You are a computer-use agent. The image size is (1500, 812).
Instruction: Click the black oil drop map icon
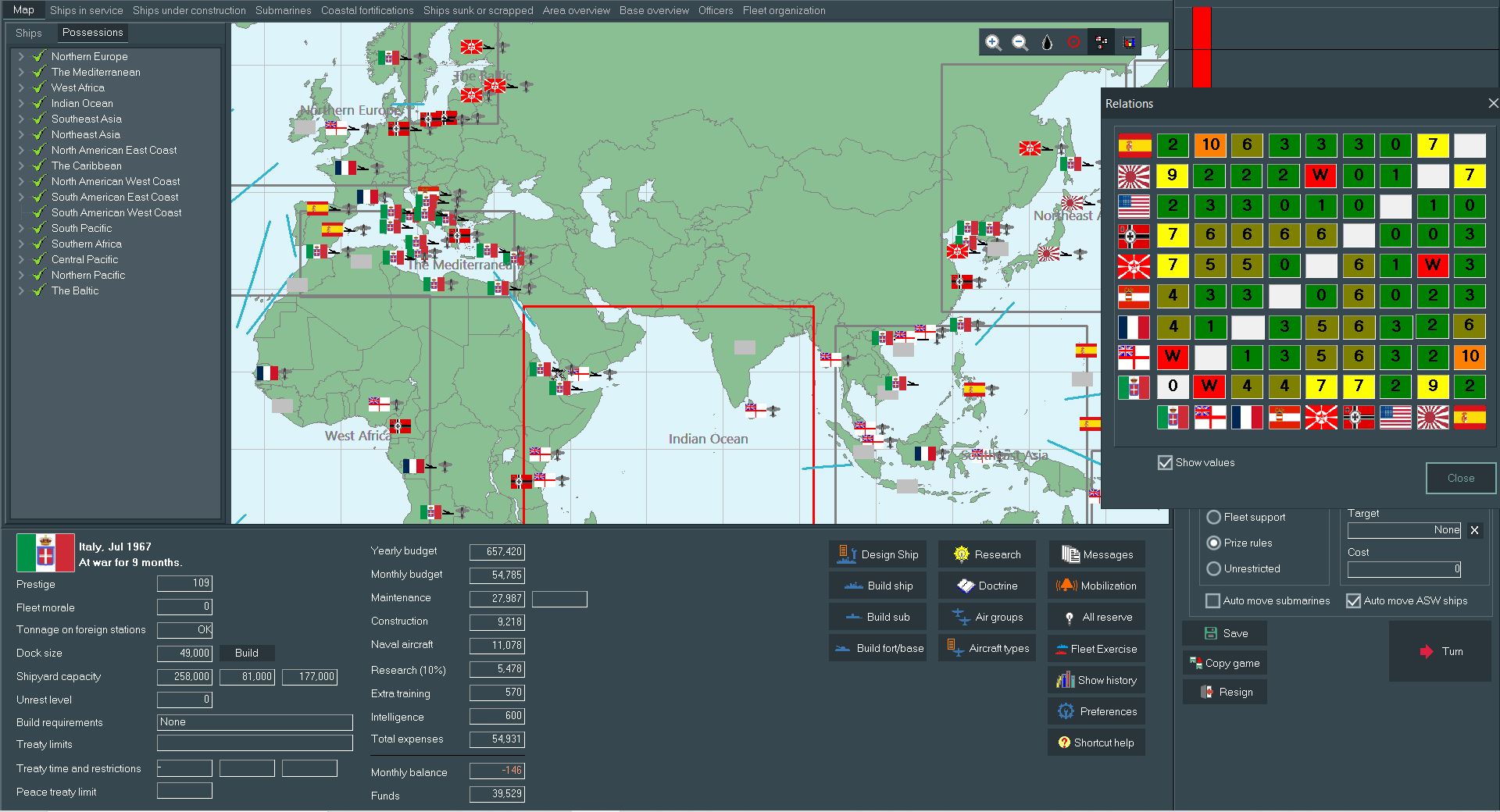[x=1047, y=43]
